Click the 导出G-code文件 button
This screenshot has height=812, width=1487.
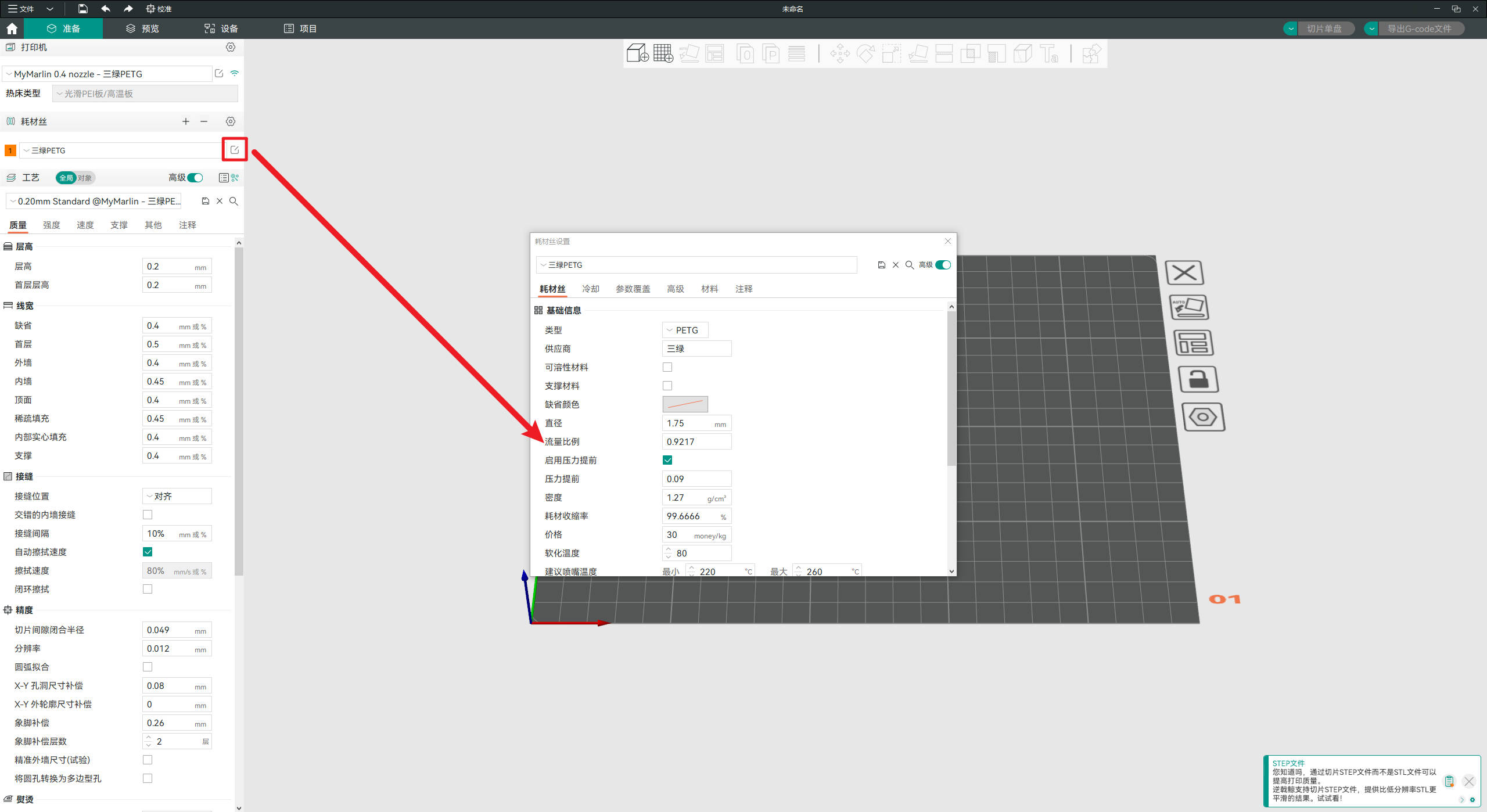coord(1420,28)
